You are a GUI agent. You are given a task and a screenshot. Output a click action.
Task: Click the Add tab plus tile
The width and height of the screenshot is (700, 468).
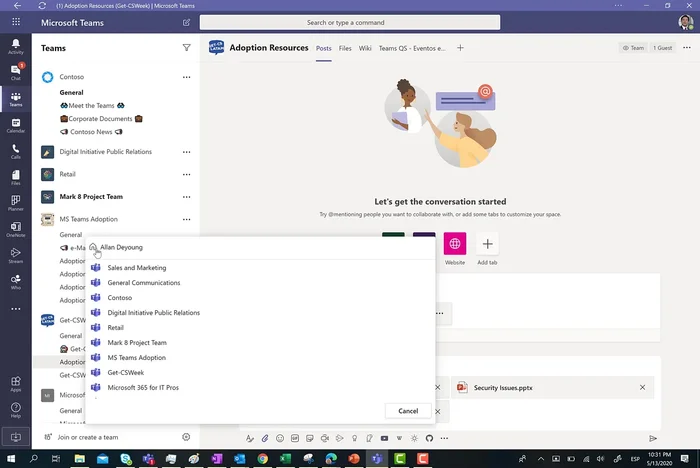(x=487, y=244)
